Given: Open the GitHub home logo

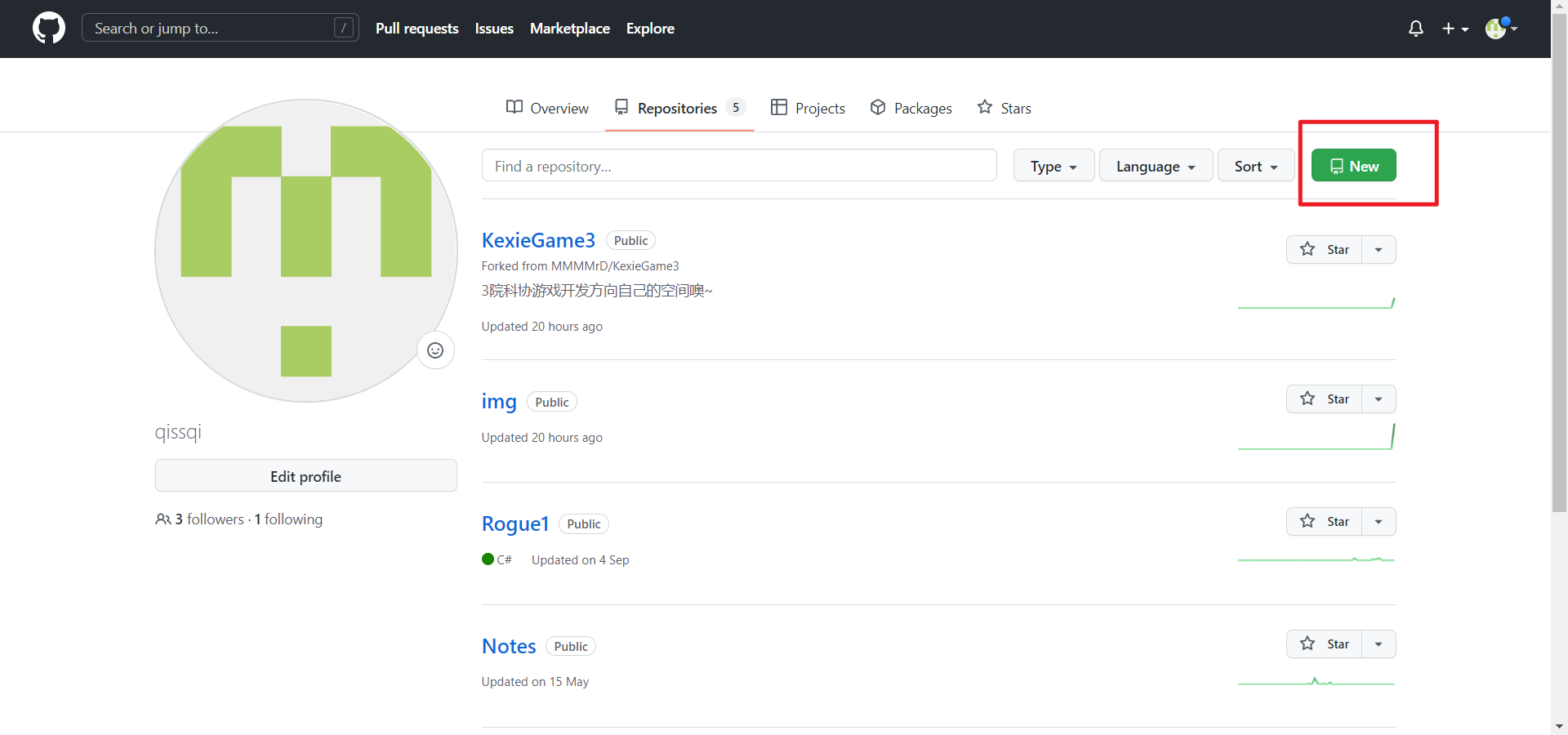Looking at the screenshot, I should click(x=49, y=29).
